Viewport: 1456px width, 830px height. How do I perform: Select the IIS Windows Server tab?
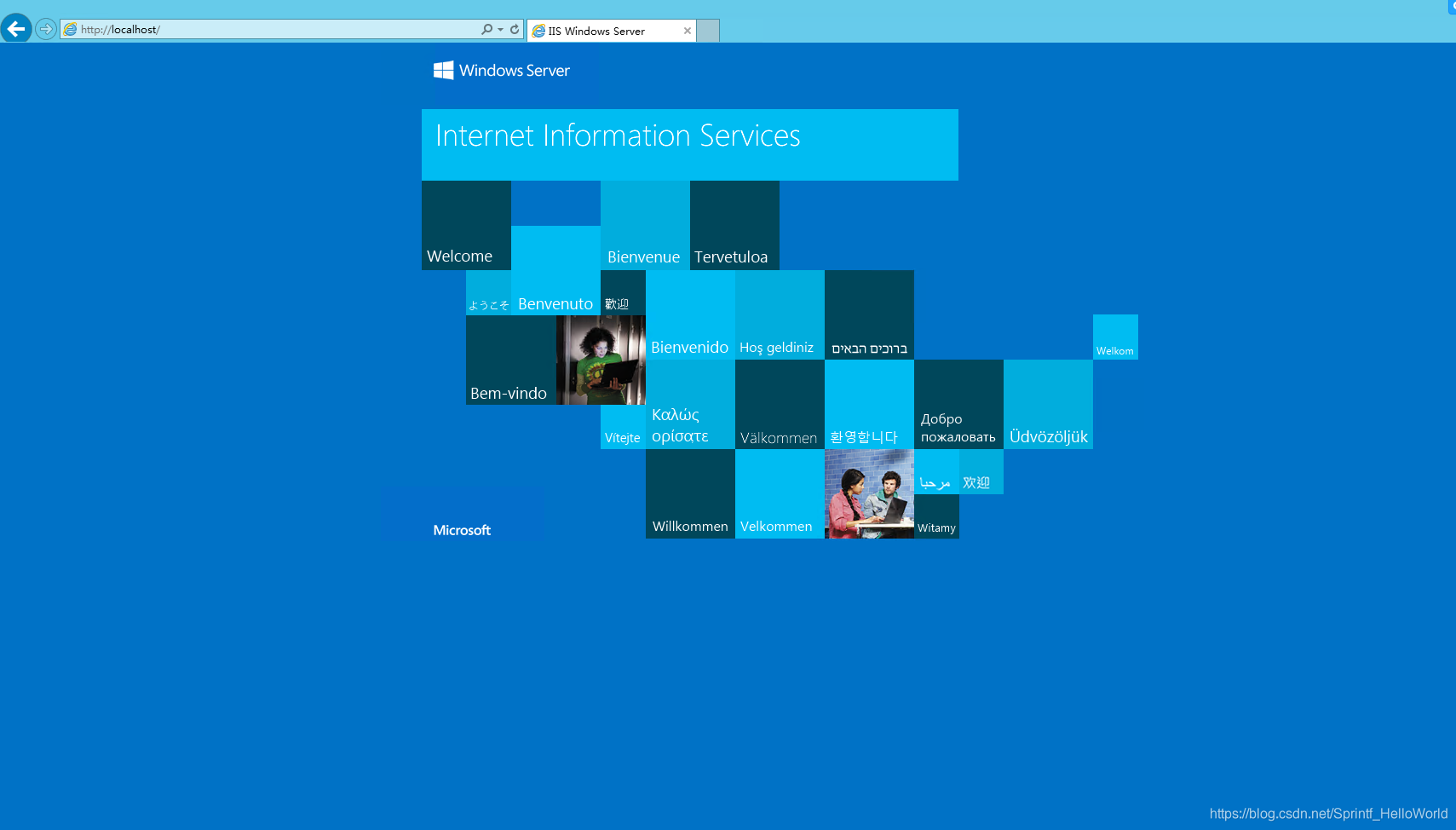tap(611, 31)
